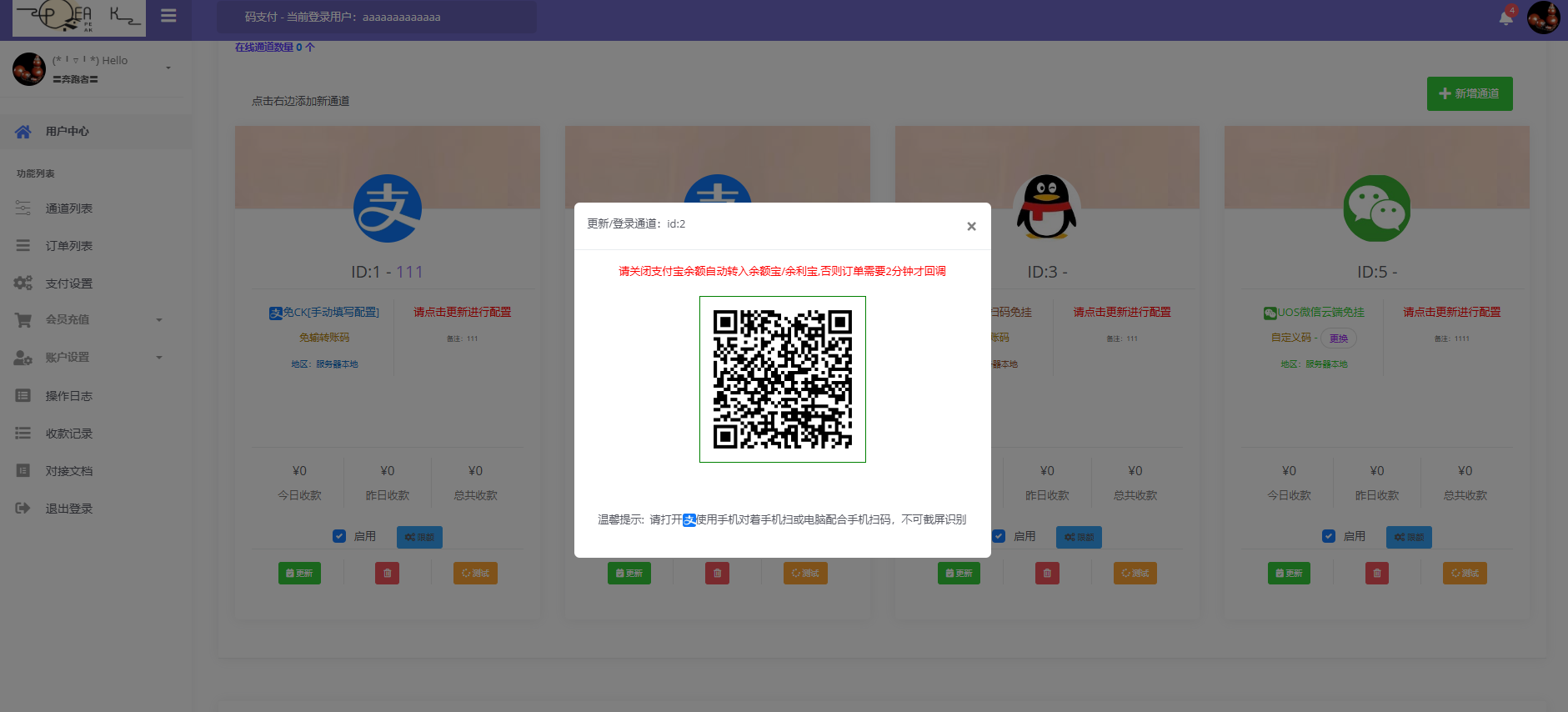Open 订单列表 in the sidebar
Viewport: 1568px width, 712px height.
click(68, 246)
